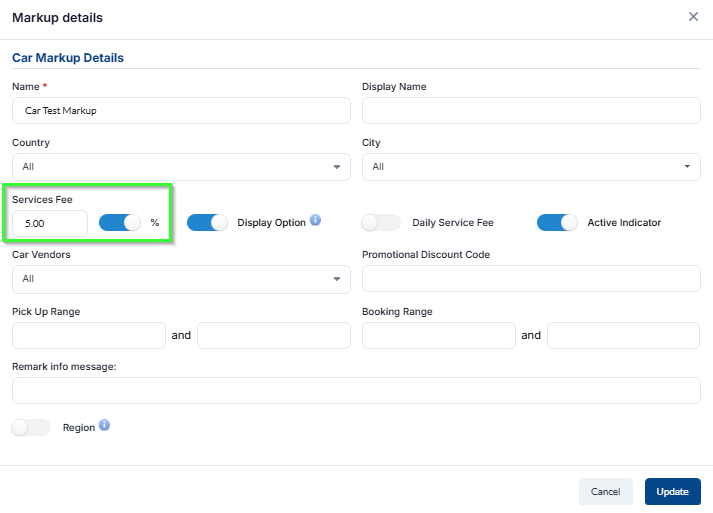Click the Update button
713x513 pixels.
coord(673,492)
